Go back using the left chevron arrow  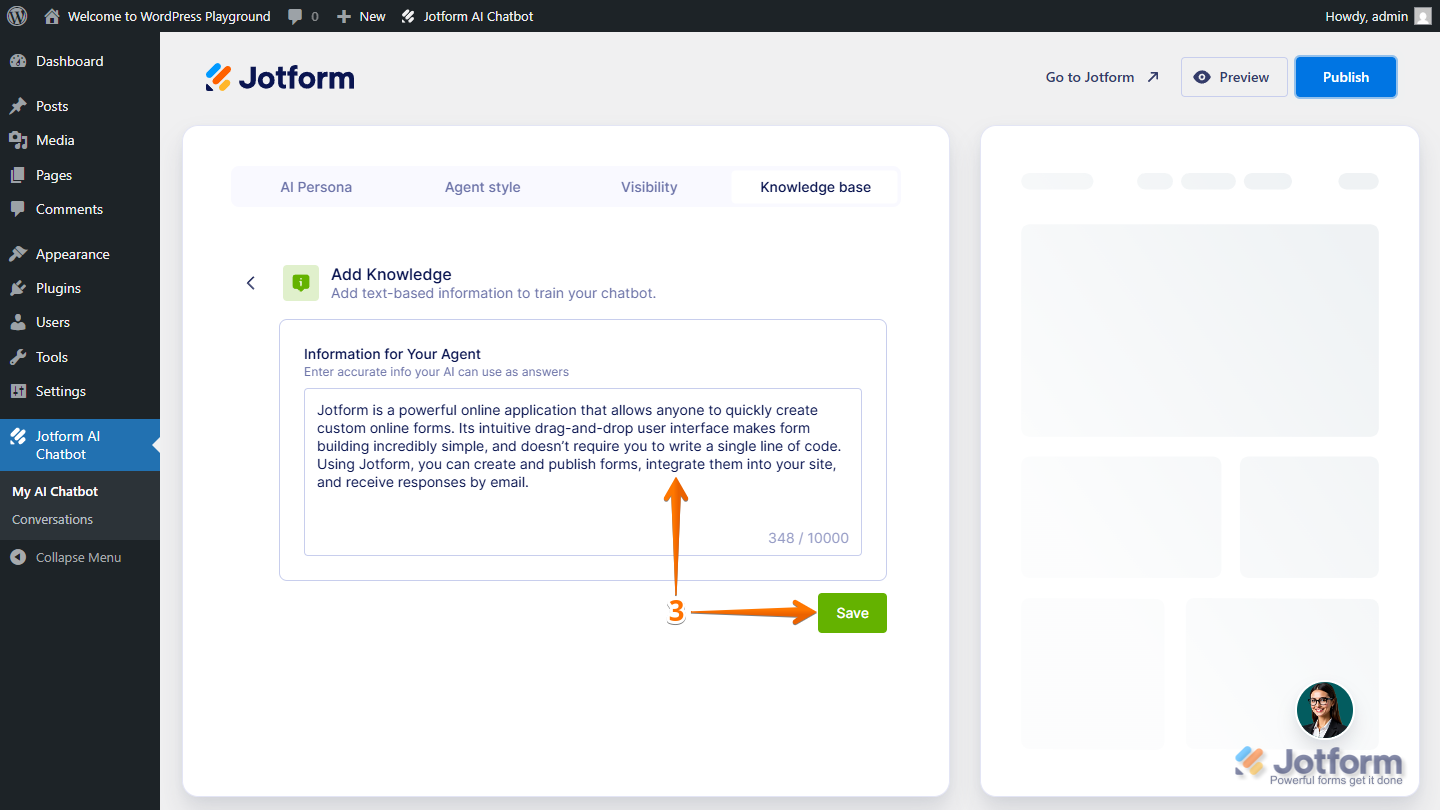point(251,283)
